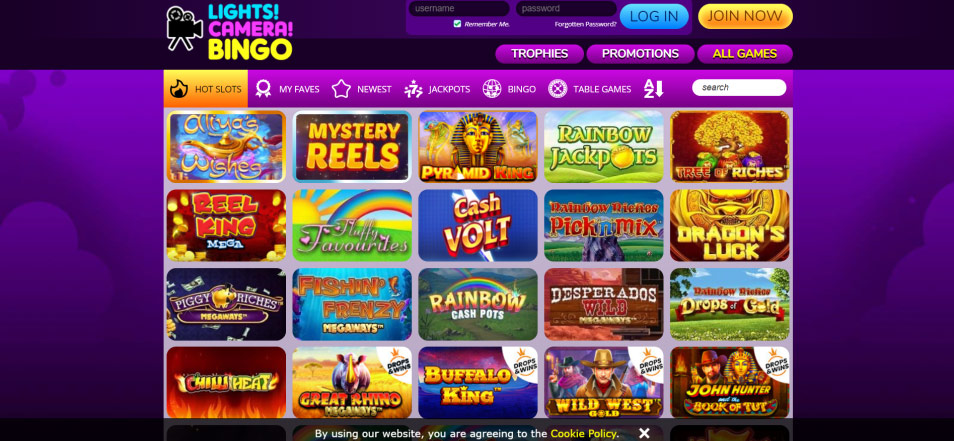Toggle the Remember Me checkbox
This screenshot has width=954, height=441.
[458, 24]
